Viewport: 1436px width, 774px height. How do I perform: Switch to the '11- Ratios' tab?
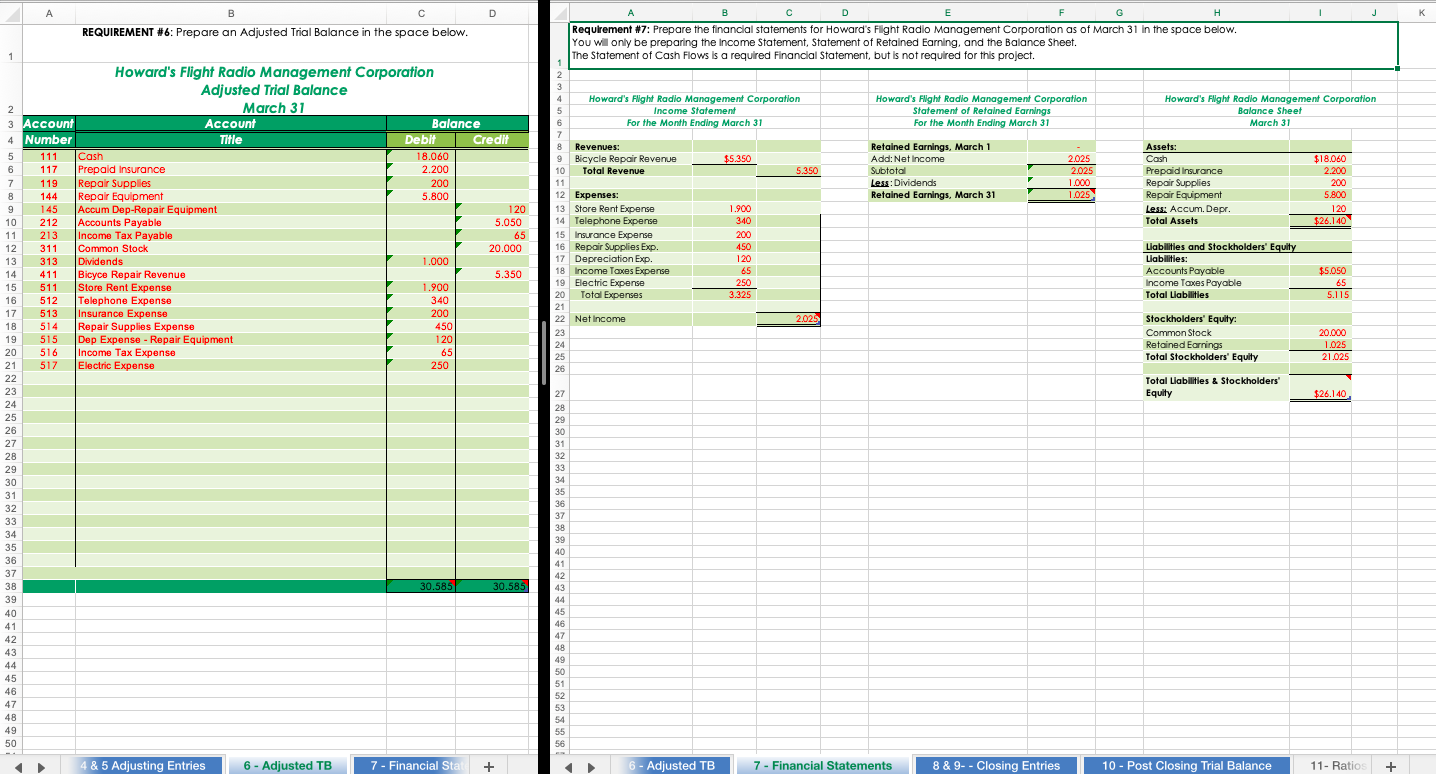coord(1337,766)
